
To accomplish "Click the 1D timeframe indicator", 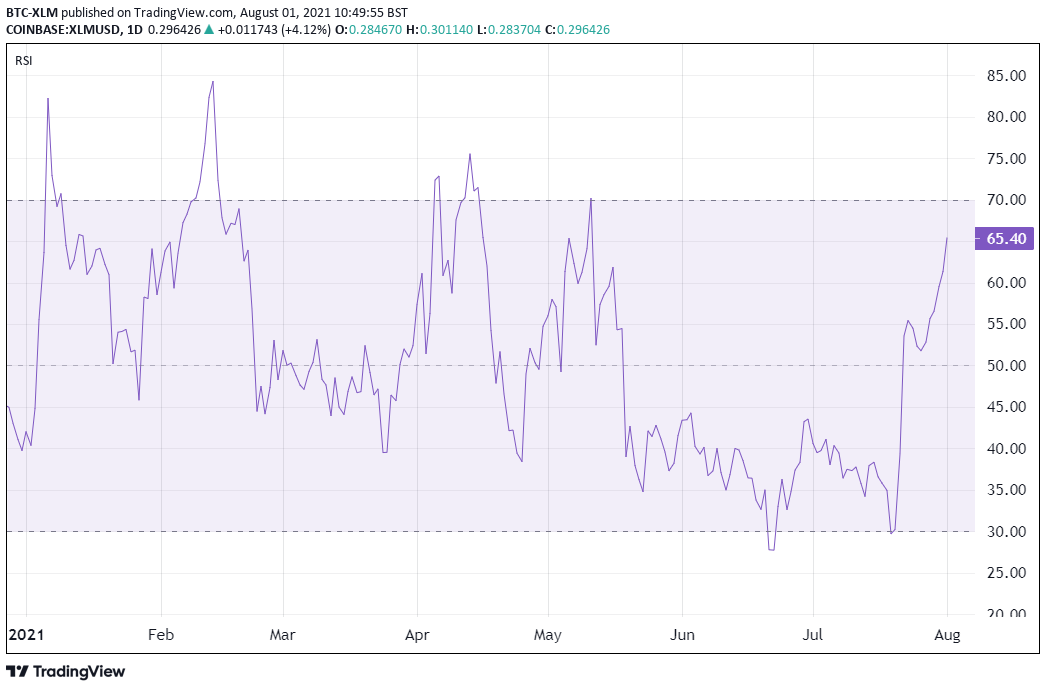I will pos(135,30).
